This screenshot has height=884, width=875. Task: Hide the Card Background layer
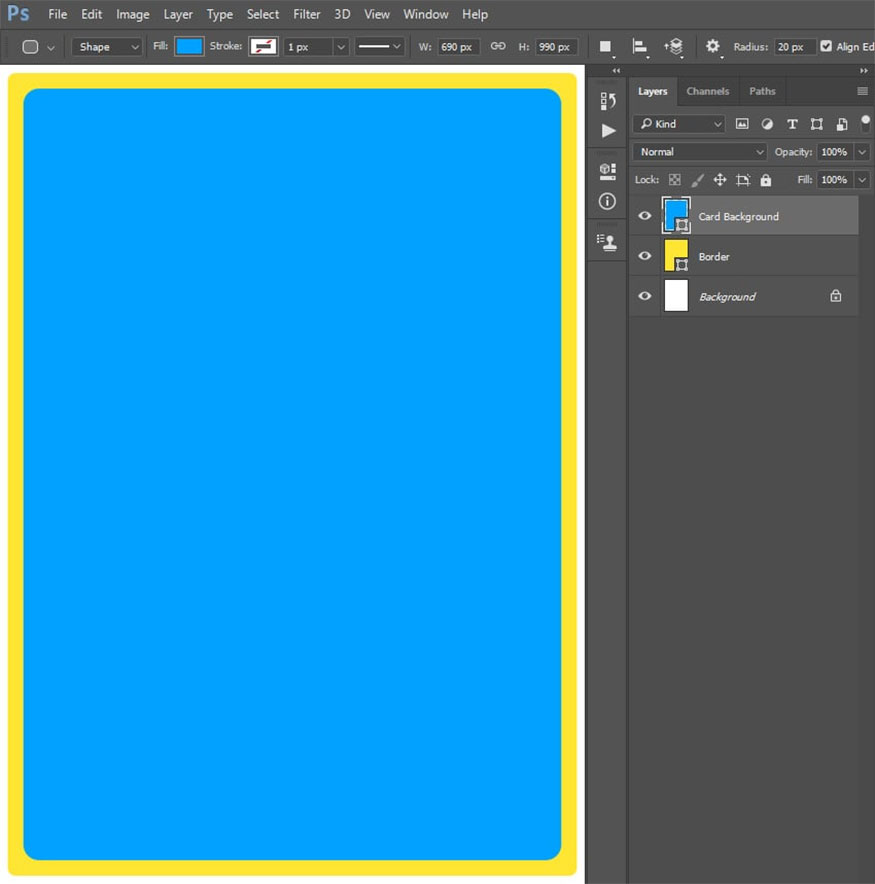(645, 216)
